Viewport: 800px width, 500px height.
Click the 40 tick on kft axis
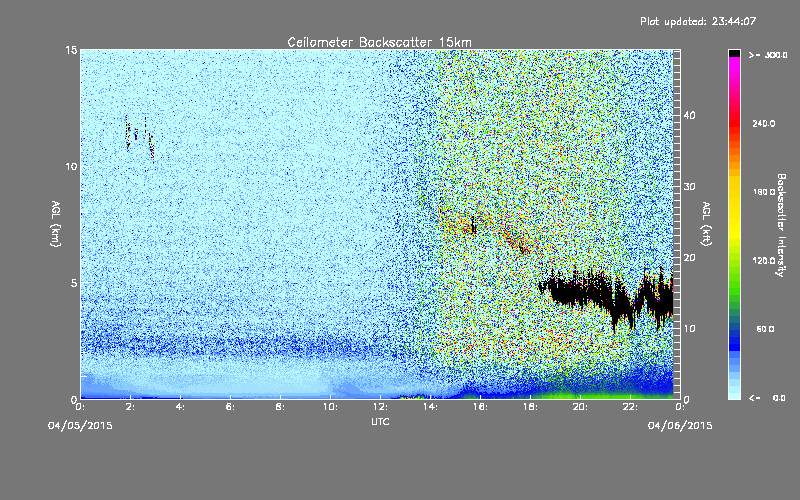[689, 115]
